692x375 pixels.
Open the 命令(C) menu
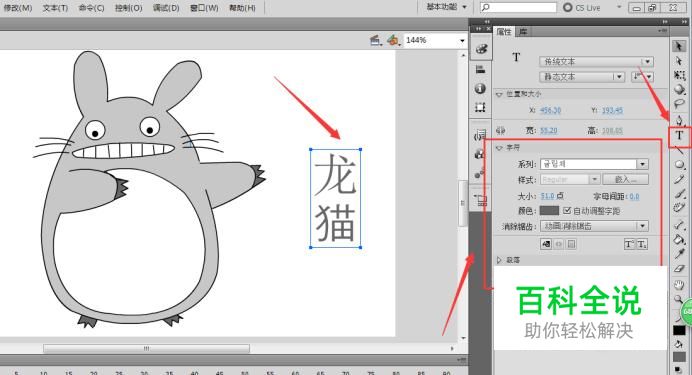coord(91,8)
